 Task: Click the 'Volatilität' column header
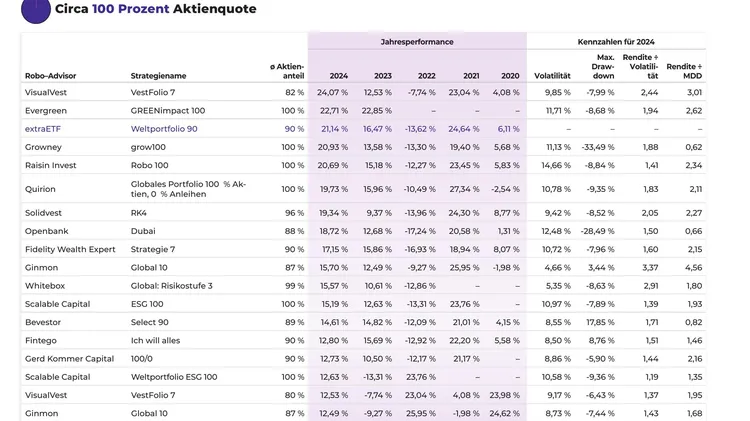[552, 76]
